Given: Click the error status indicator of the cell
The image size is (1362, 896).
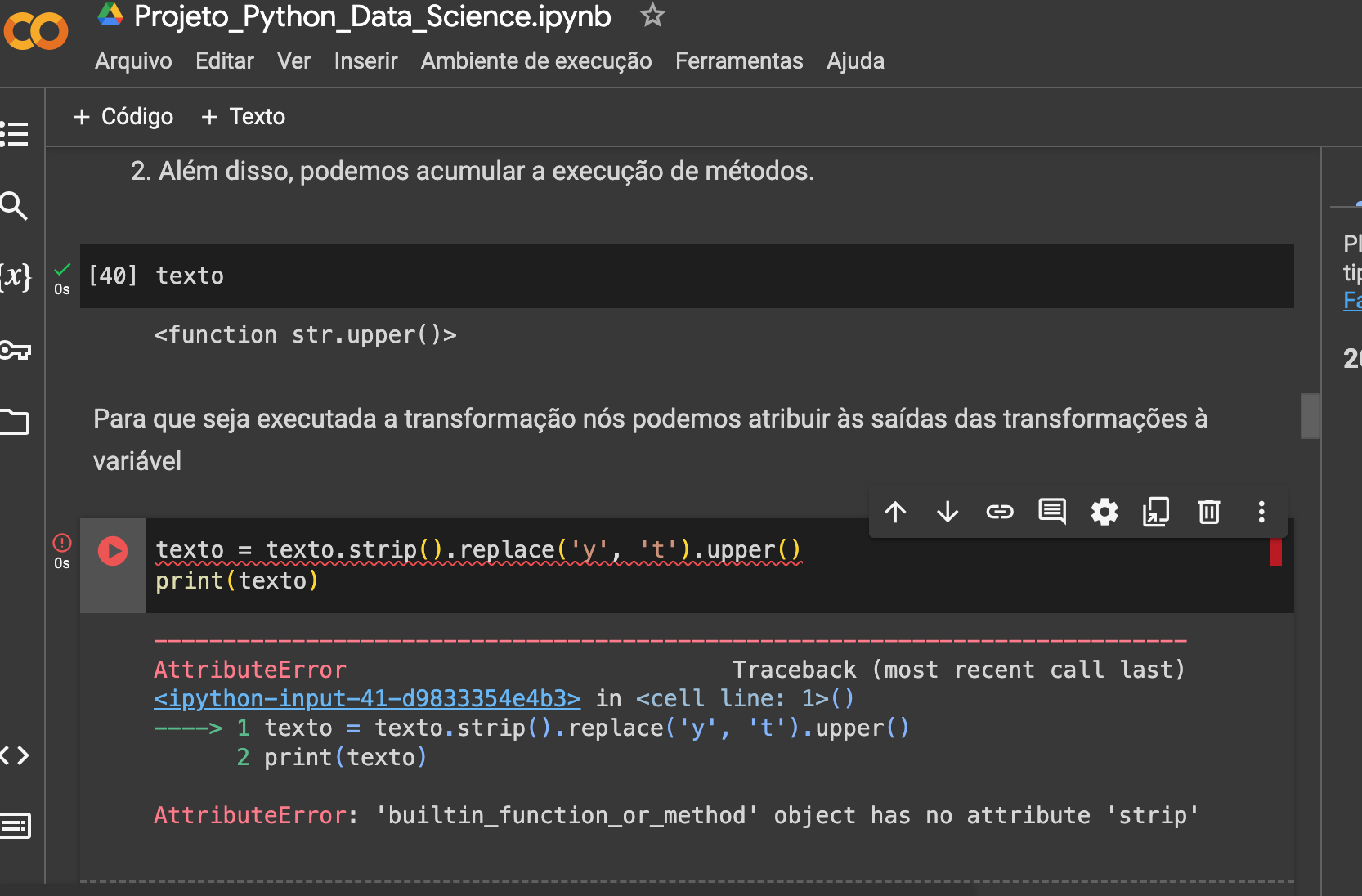Looking at the screenshot, I should click(x=62, y=543).
